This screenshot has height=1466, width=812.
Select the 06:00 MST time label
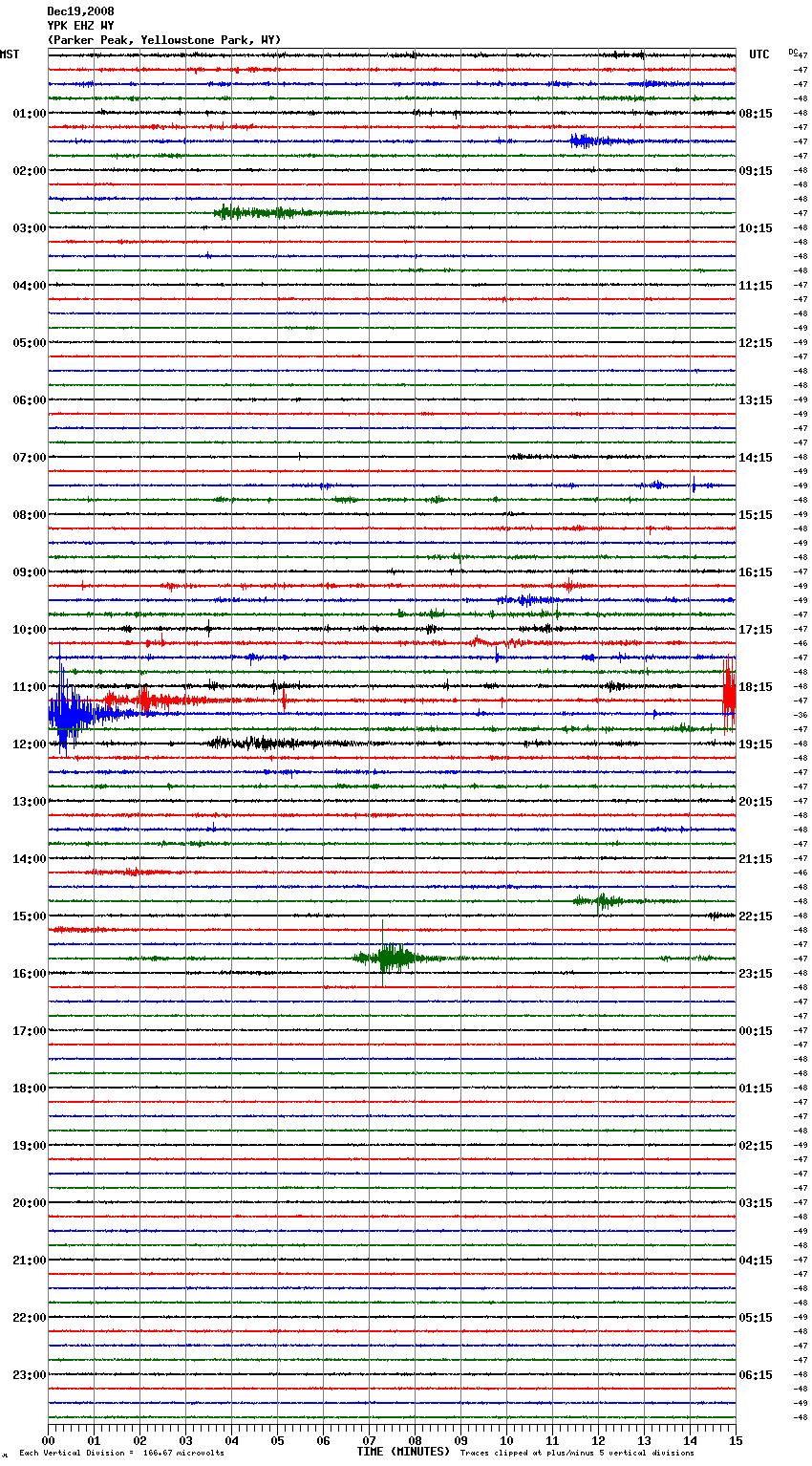[x=30, y=400]
